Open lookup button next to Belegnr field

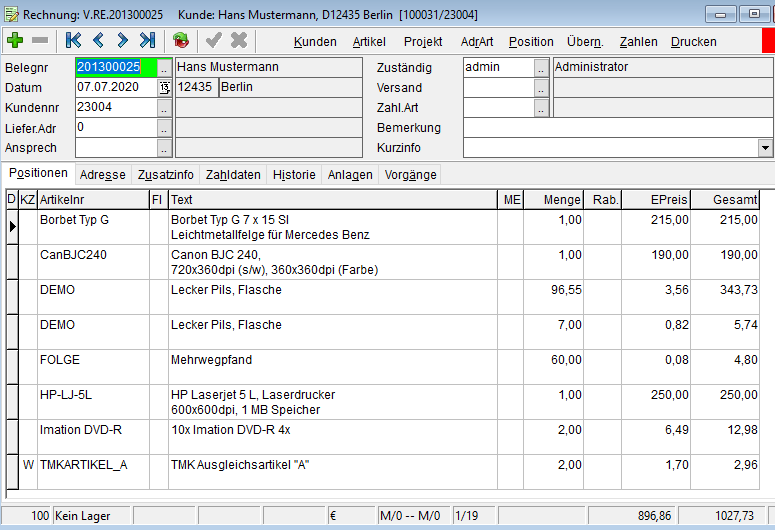164,68
